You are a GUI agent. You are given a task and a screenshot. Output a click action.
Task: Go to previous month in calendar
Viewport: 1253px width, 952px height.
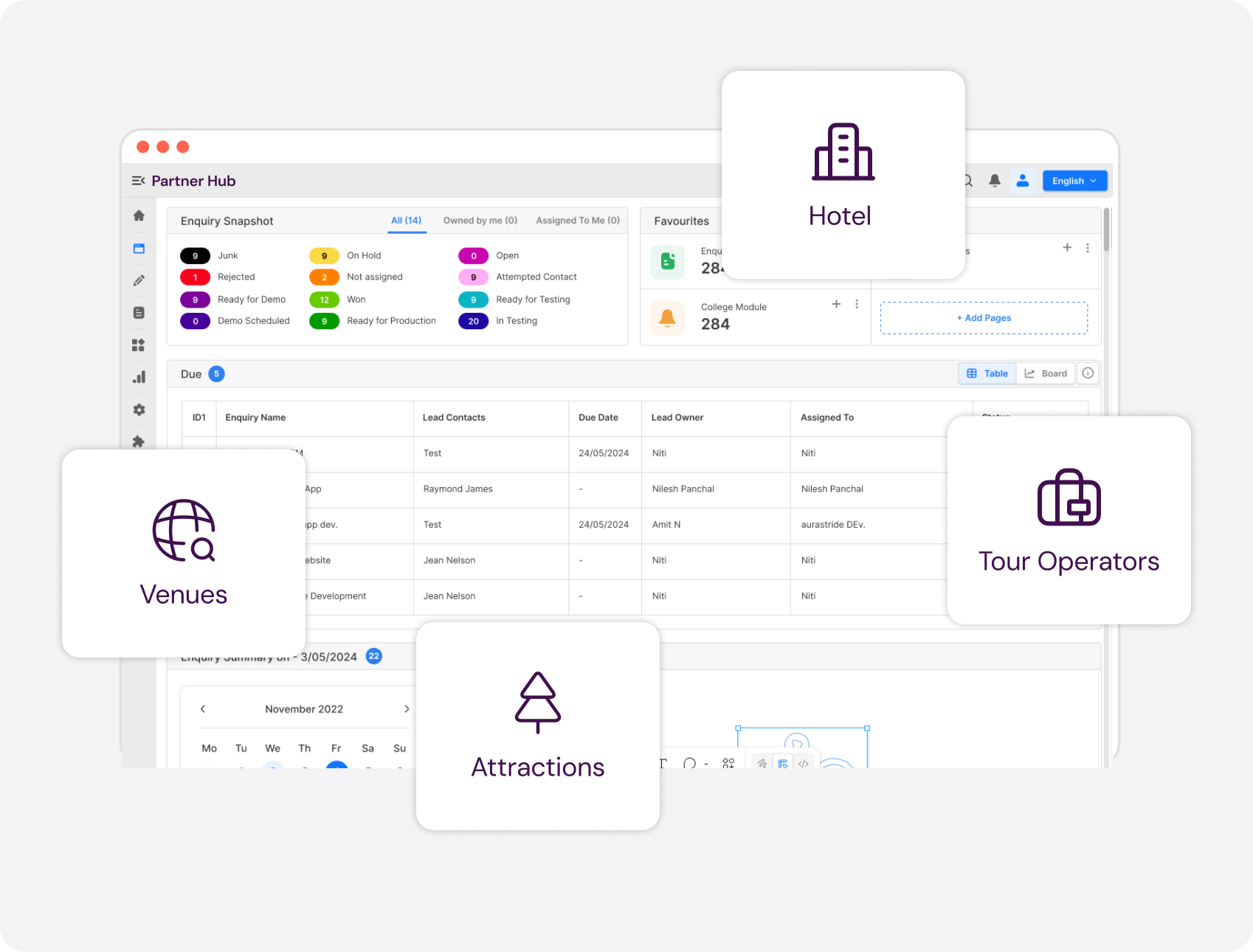[x=203, y=709]
